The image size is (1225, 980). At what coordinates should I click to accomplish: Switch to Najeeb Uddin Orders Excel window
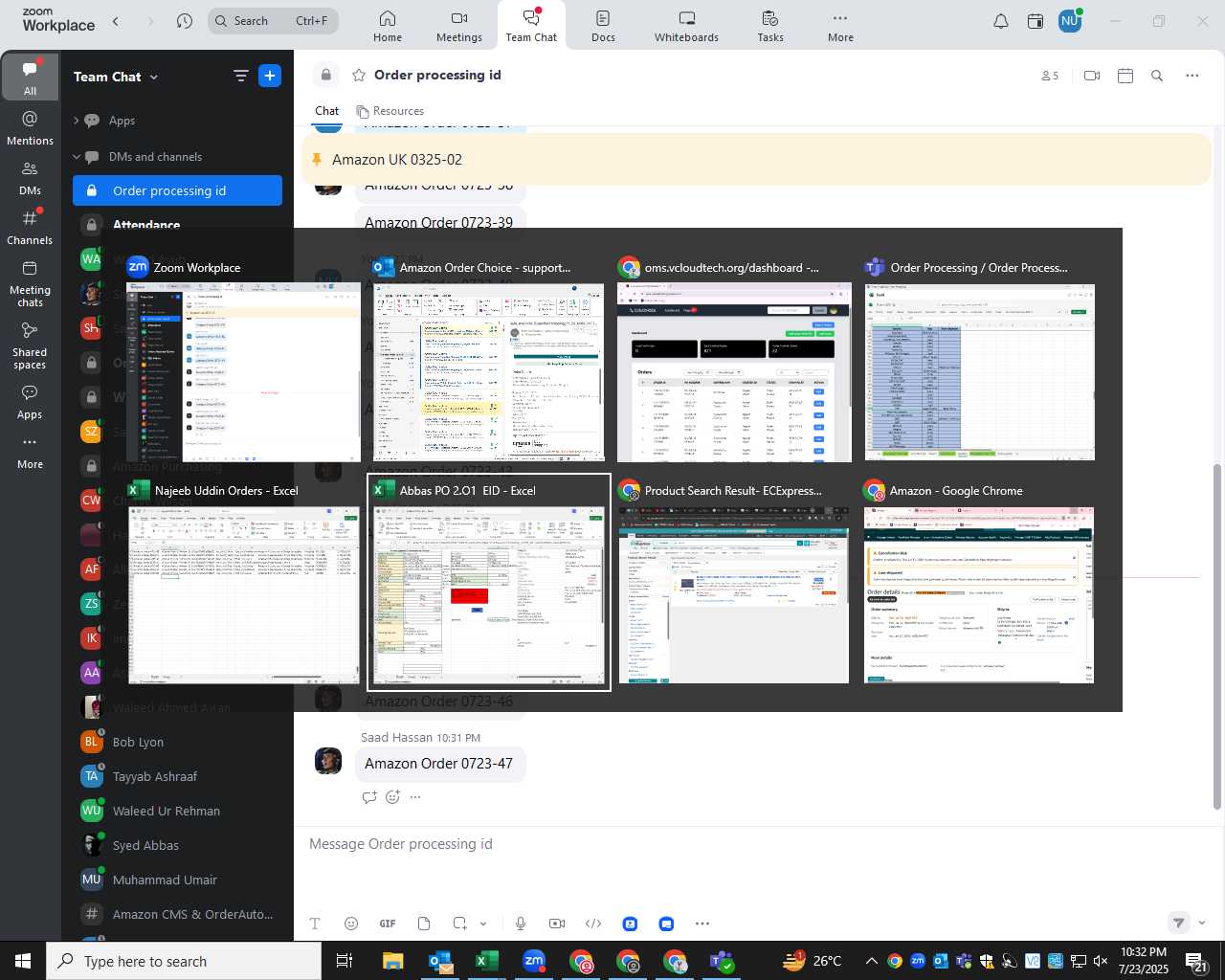click(x=243, y=582)
